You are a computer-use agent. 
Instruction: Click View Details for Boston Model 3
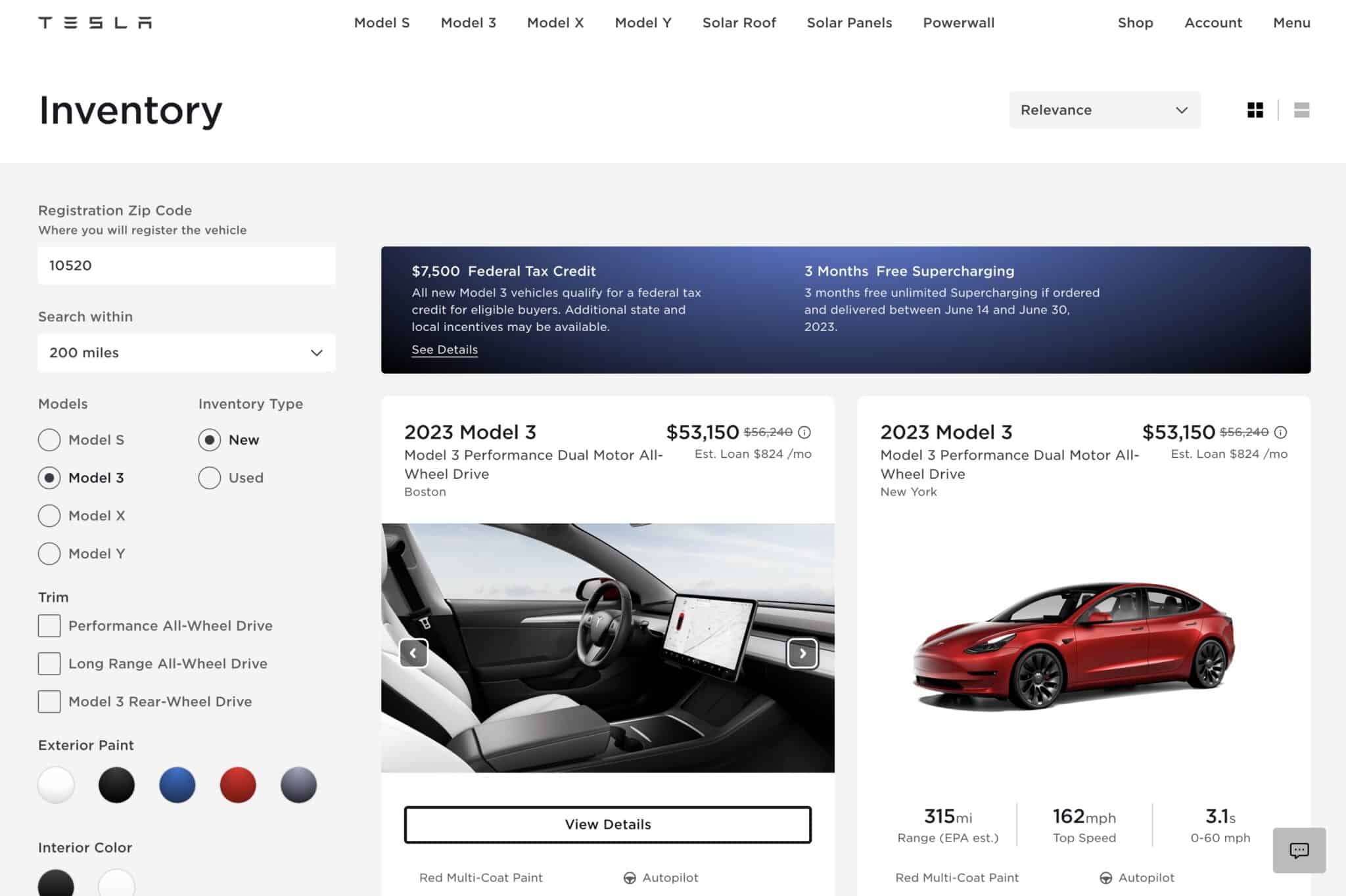click(608, 824)
